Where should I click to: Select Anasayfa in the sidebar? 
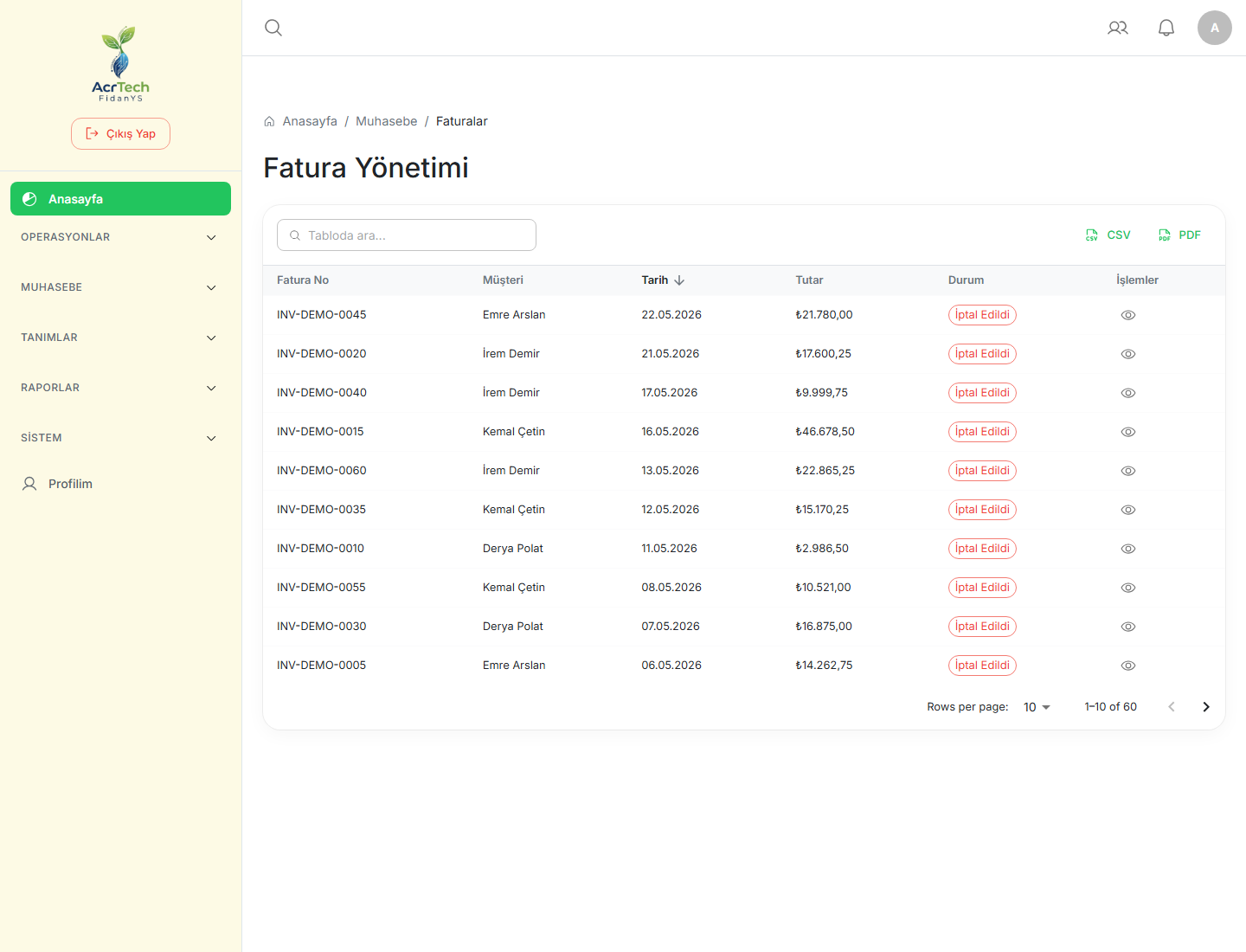(x=120, y=199)
